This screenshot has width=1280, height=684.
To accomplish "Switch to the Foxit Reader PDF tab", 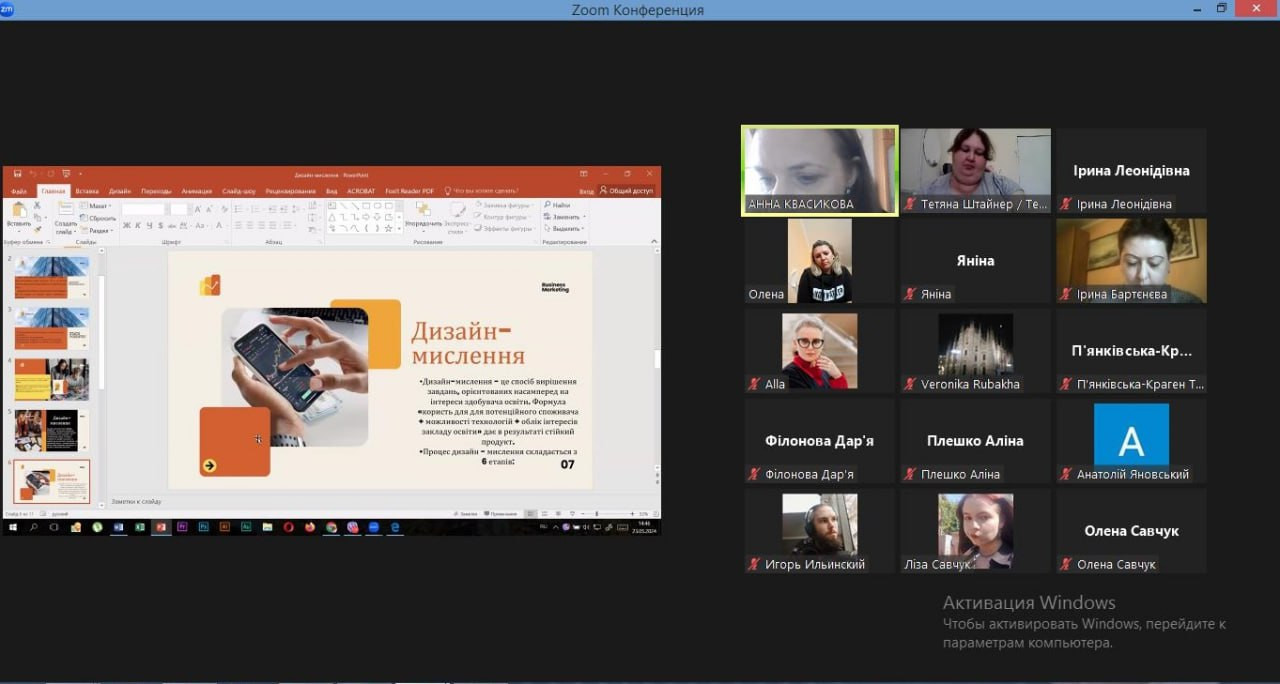I will coord(409,191).
